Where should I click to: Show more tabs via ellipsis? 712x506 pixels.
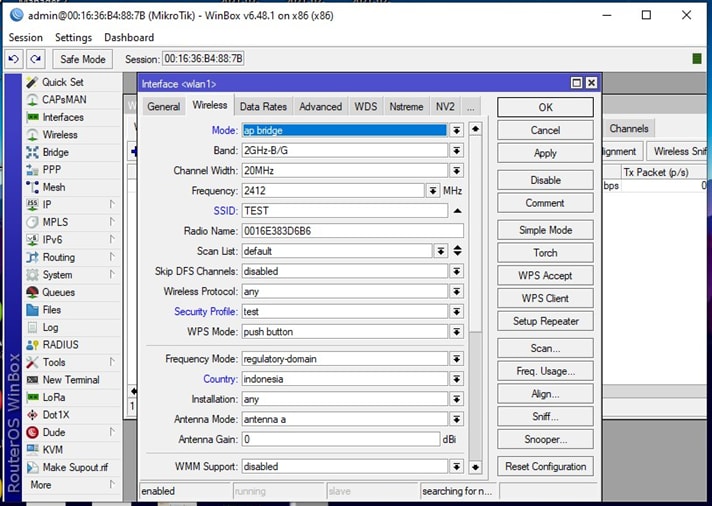[x=471, y=107]
